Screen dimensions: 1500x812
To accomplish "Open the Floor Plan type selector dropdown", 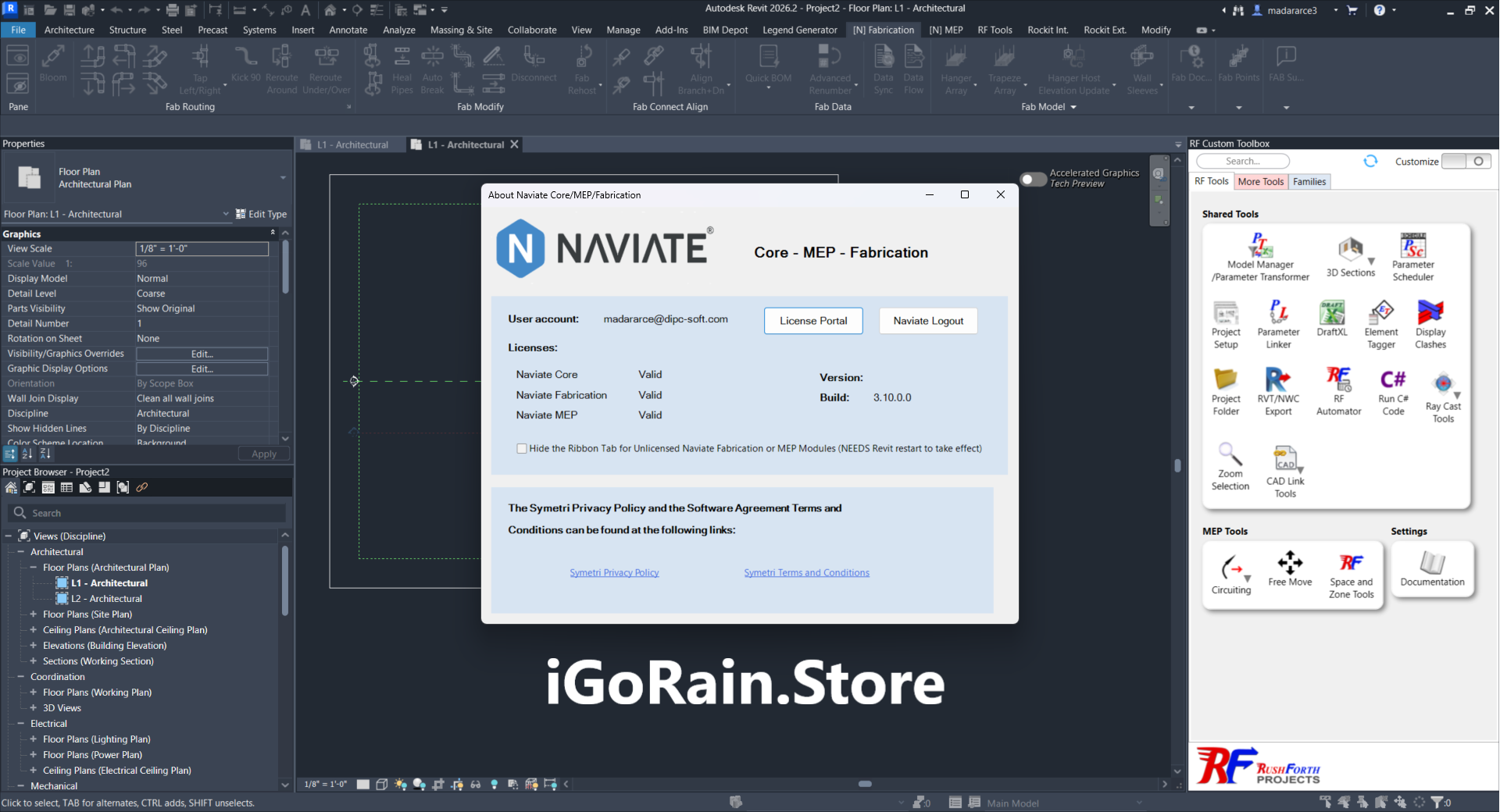I will click(283, 178).
